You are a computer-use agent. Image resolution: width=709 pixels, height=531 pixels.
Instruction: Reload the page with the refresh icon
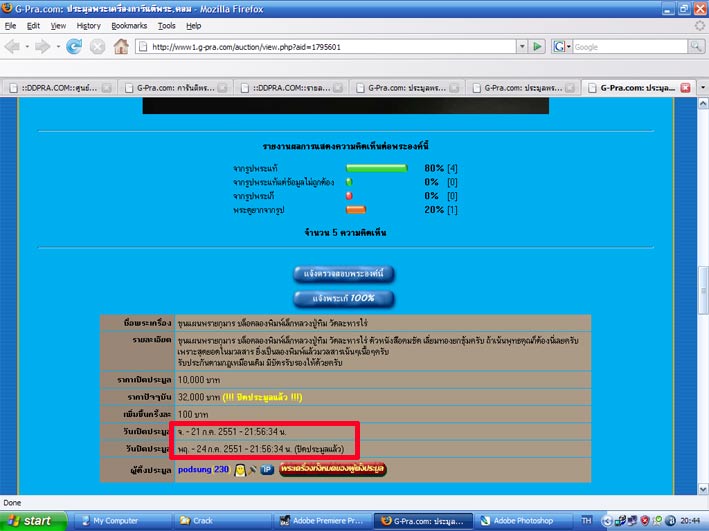74,46
